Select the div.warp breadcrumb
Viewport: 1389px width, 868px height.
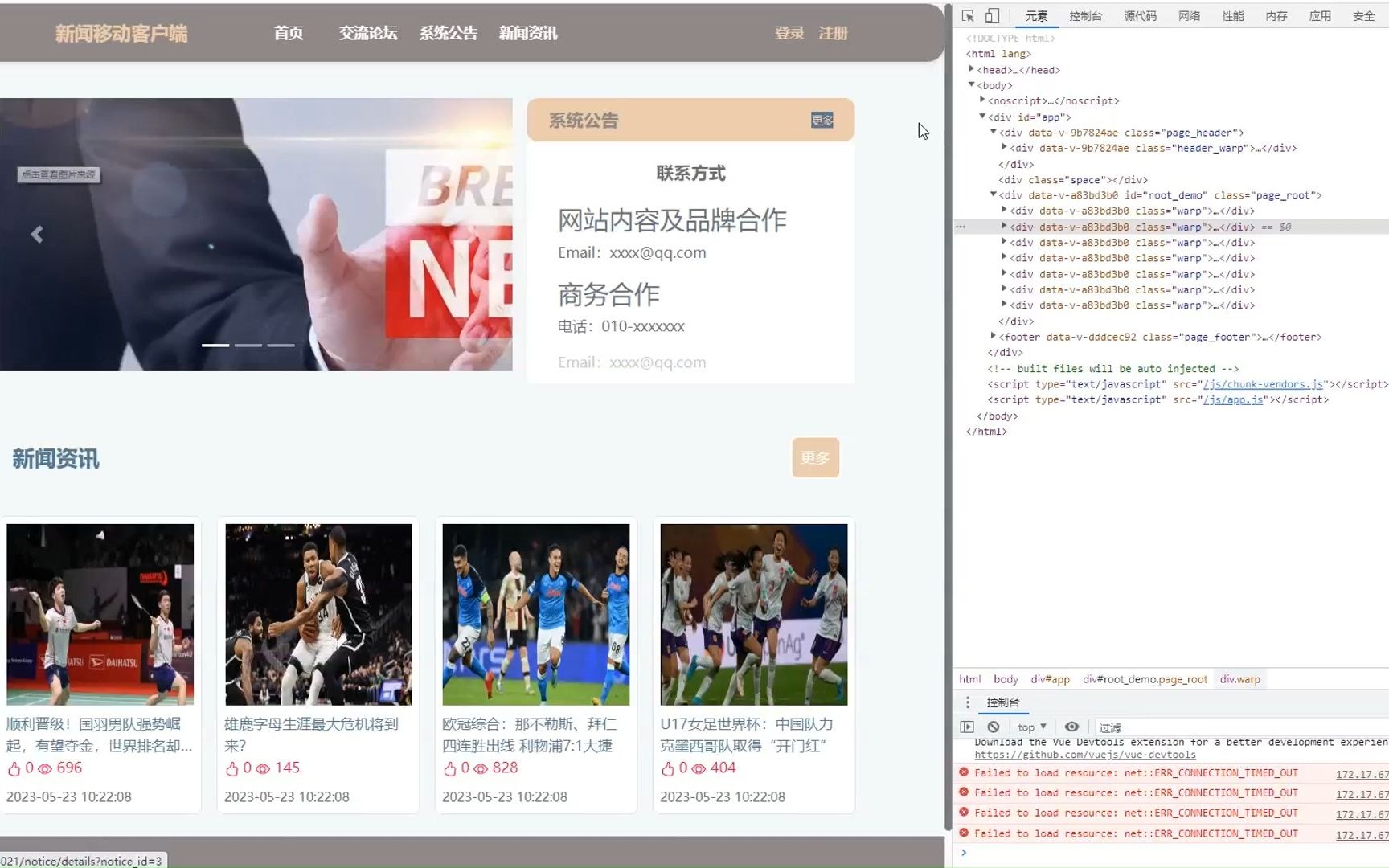click(1239, 679)
